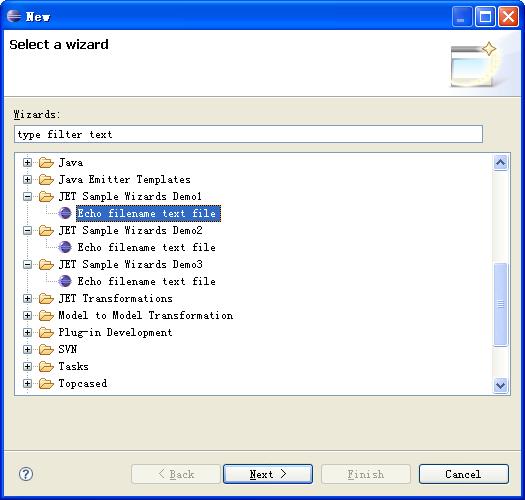
Task: Expand the Plug-in Development category
Action: pos(27,333)
